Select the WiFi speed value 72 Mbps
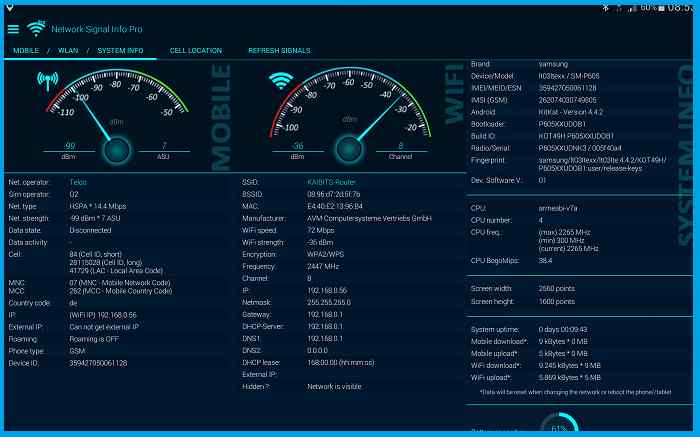This screenshot has width=700, height=437. tap(321, 230)
